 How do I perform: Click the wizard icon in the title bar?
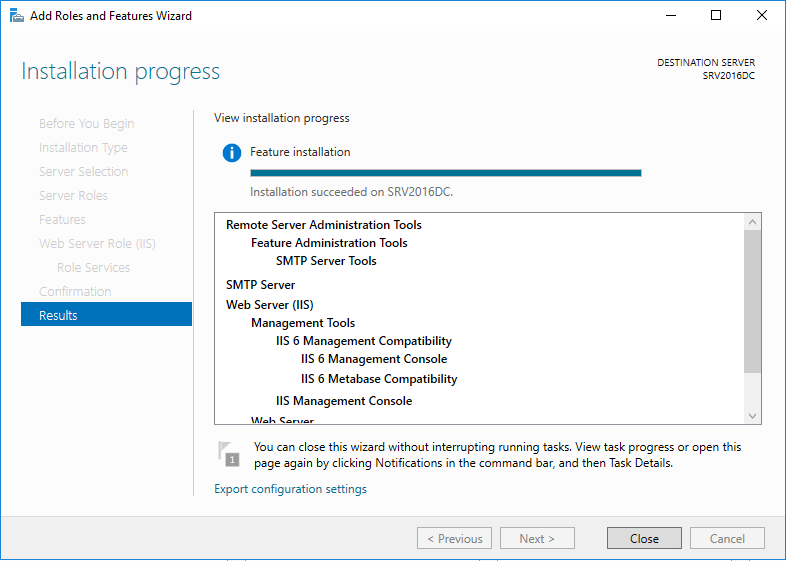(16, 16)
